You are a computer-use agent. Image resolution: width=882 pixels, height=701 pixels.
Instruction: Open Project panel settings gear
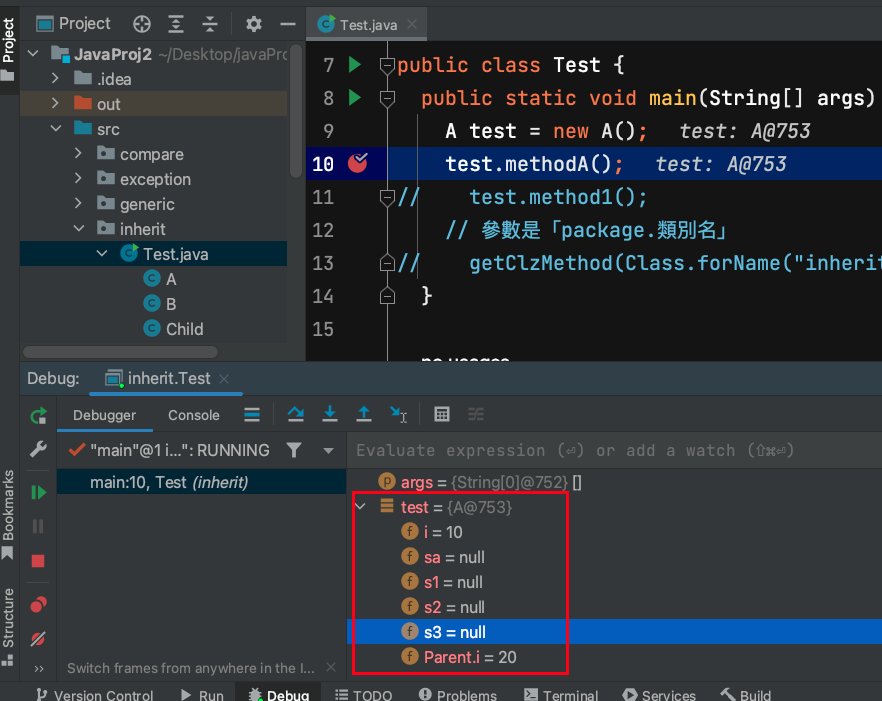(254, 24)
